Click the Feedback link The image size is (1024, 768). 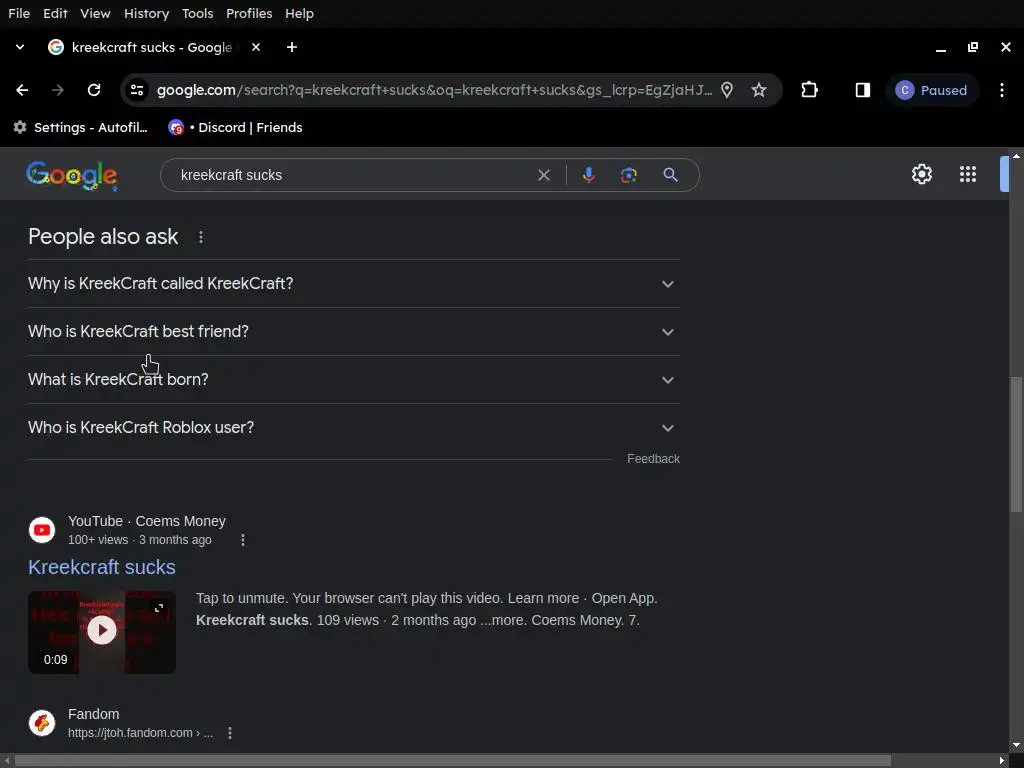(653, 458)
